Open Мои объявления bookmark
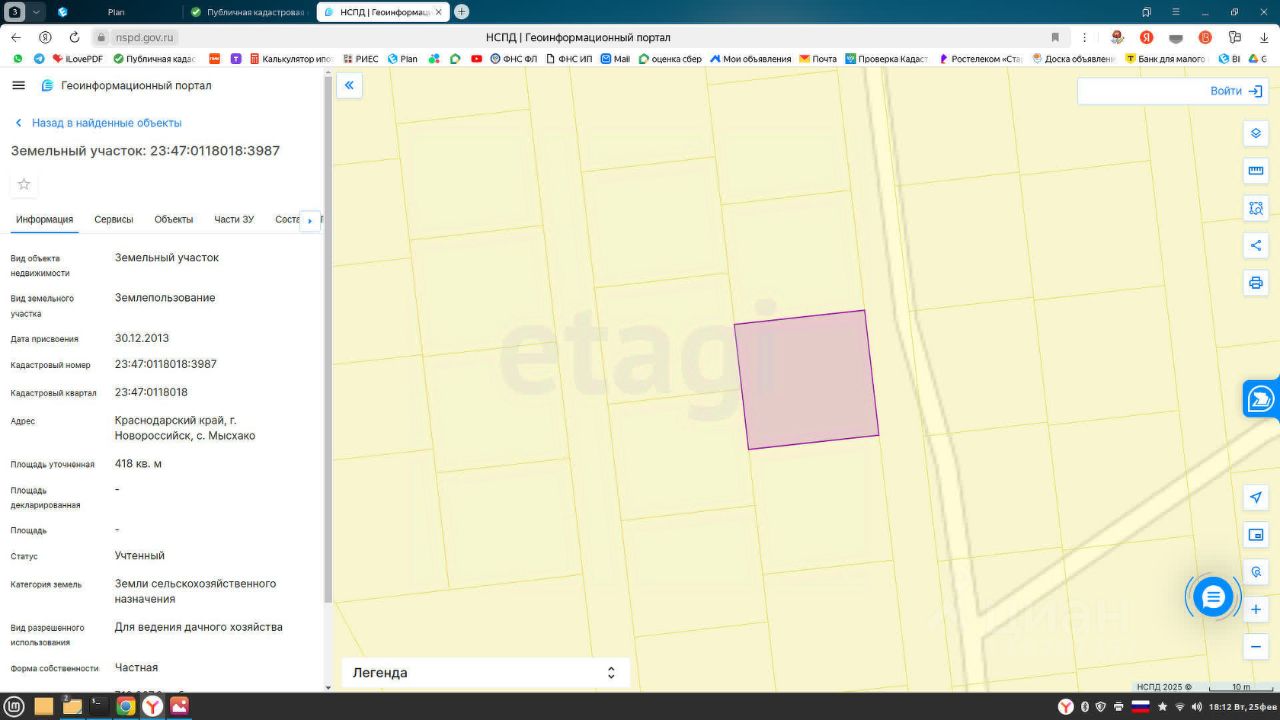 [751, 59]
